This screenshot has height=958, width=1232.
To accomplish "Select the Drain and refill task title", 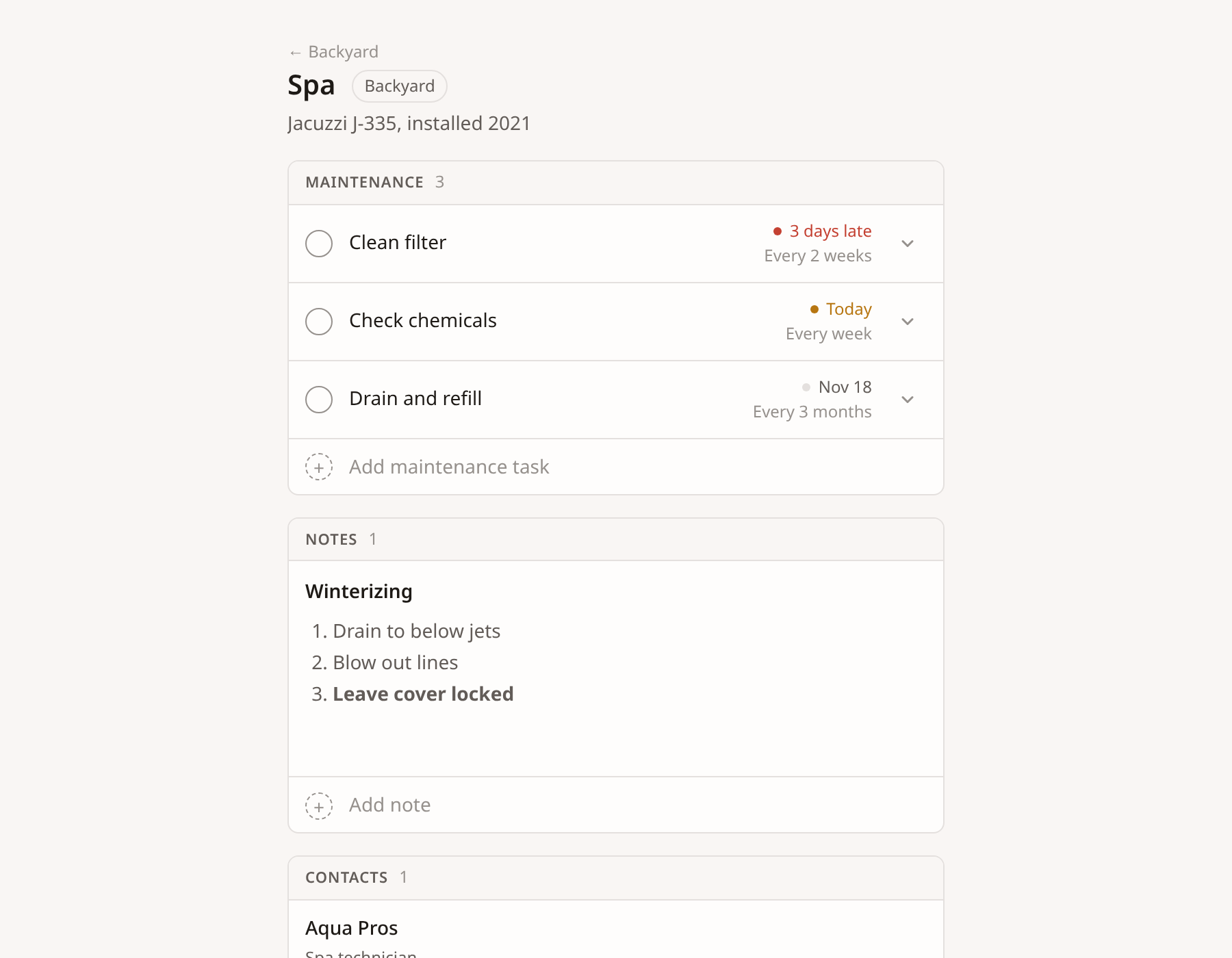I will [x=415, y=399].
